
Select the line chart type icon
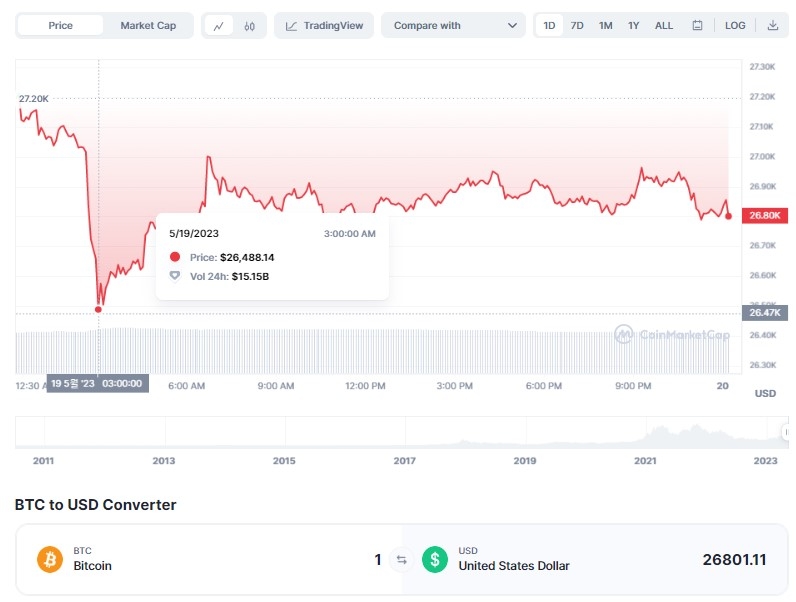coord(219,25)
